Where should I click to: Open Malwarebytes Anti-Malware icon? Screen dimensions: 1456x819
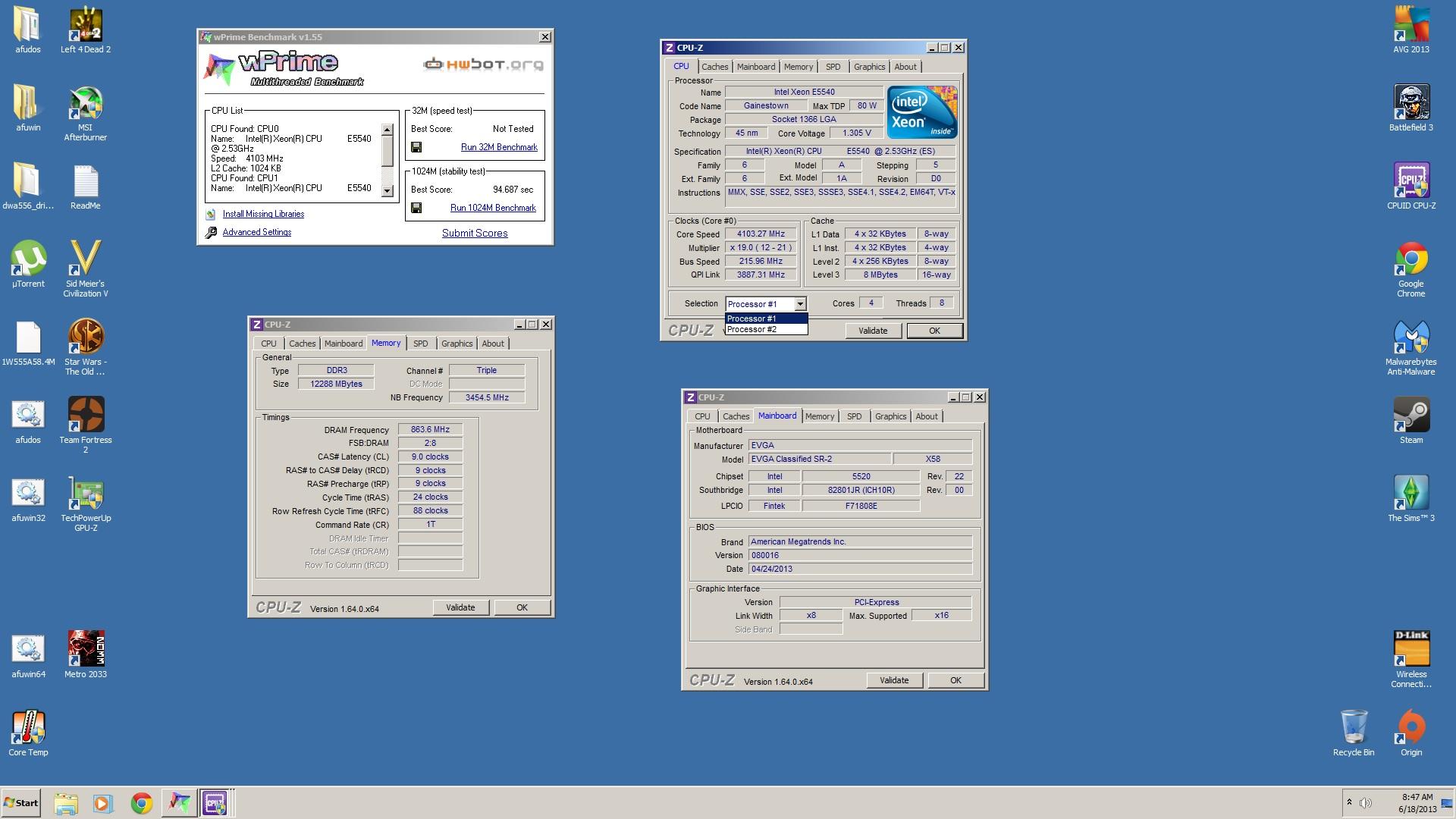[x=1411, y=347]
